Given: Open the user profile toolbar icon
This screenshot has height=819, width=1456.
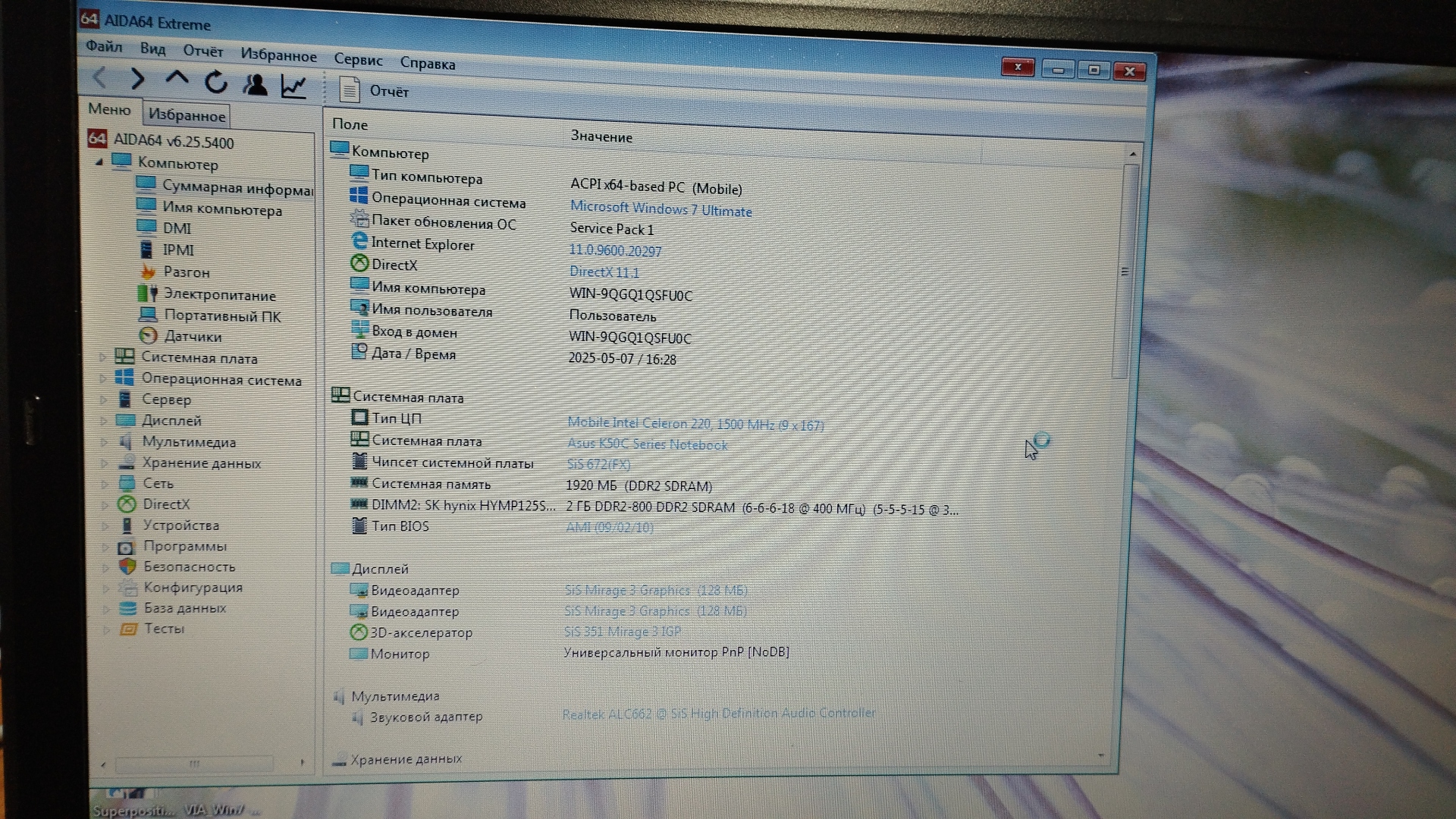Looking at the screenshot, I should pyautogui.click(x=256, y=84).
